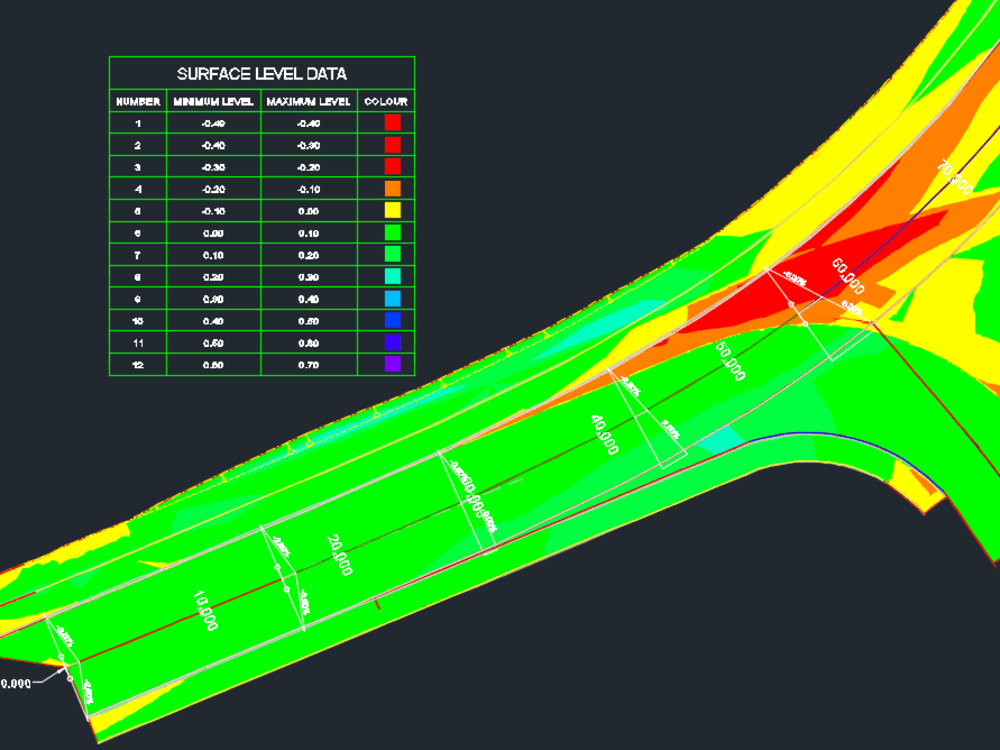This screenshot has width=1000, height=750.
Task: Select the red colour swatch in row 3
Action: [x=394, y=166]
